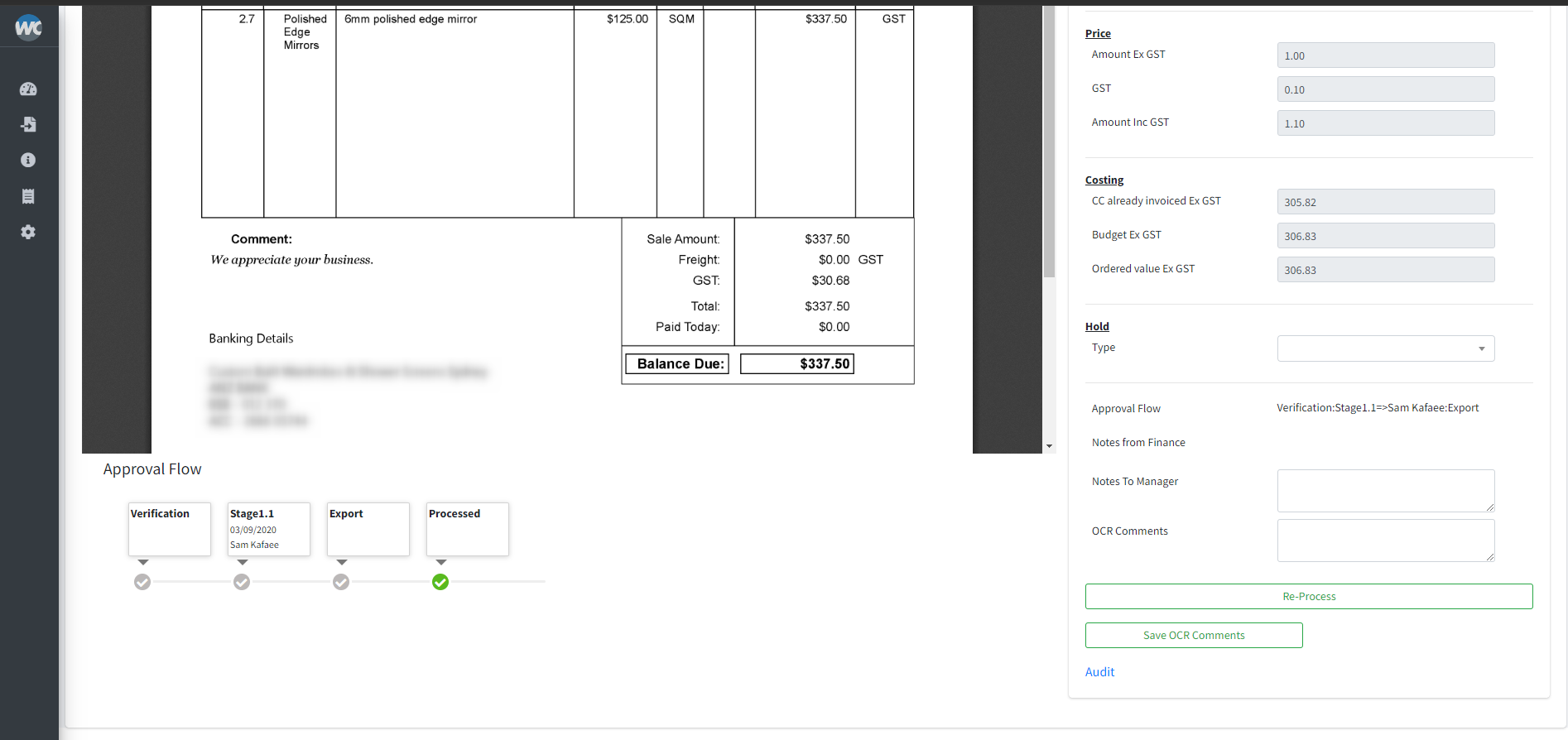Image resolution: width=1568 pixels, height=740 pixels.
Task: Click the Price section heading
Action: pyautogui.click(x=1098, y=33)
